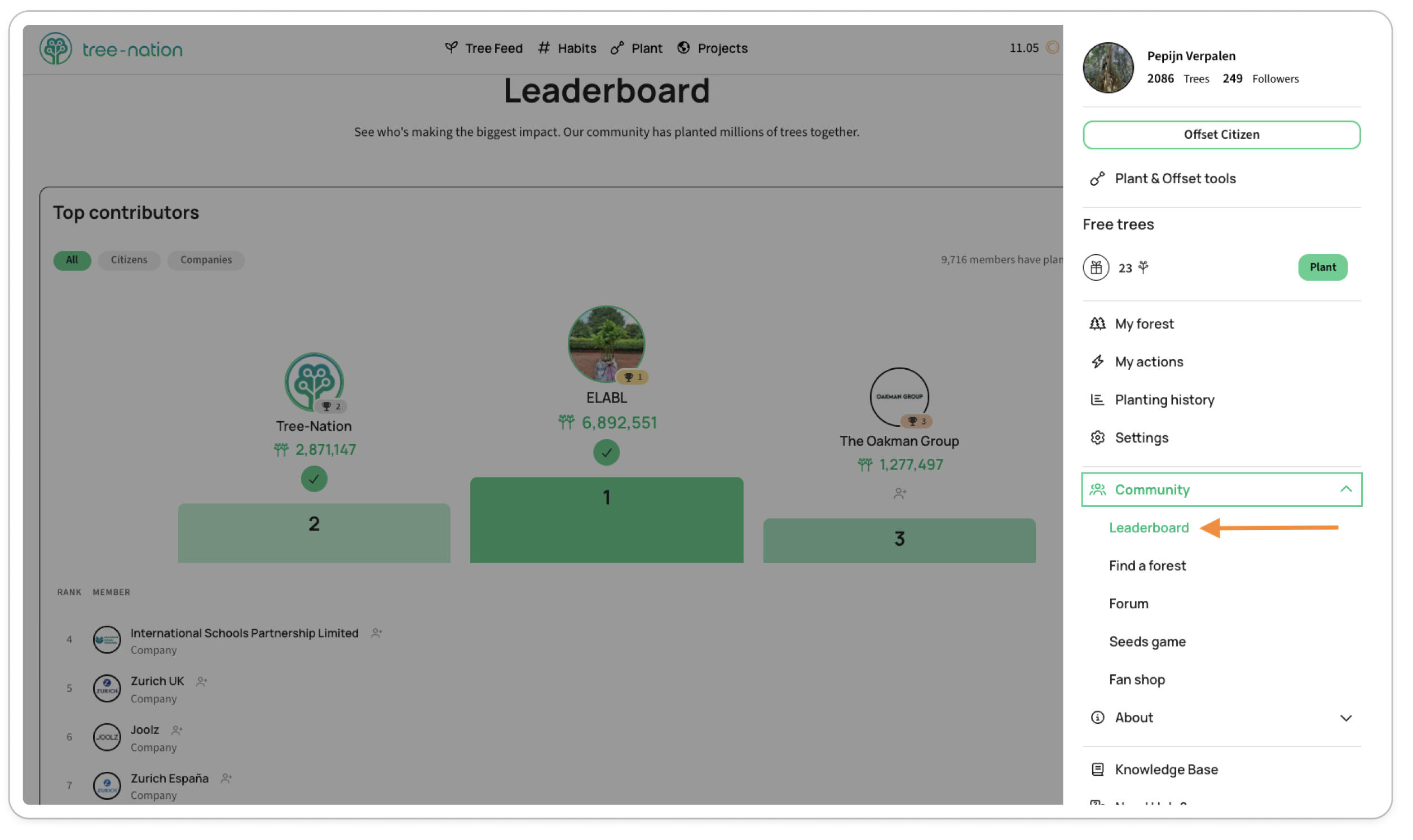Click the My forest trees icon
1413x840 pixels.
pos(1098,324)
